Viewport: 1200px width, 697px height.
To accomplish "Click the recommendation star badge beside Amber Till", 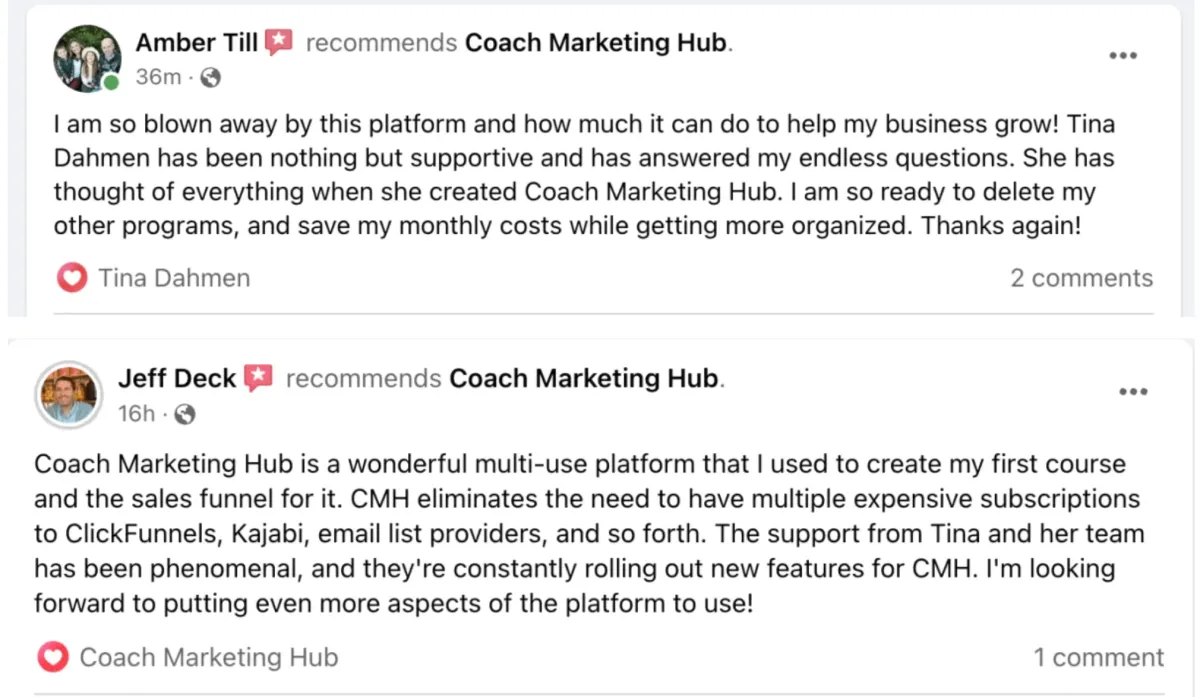I will (279, 43).
